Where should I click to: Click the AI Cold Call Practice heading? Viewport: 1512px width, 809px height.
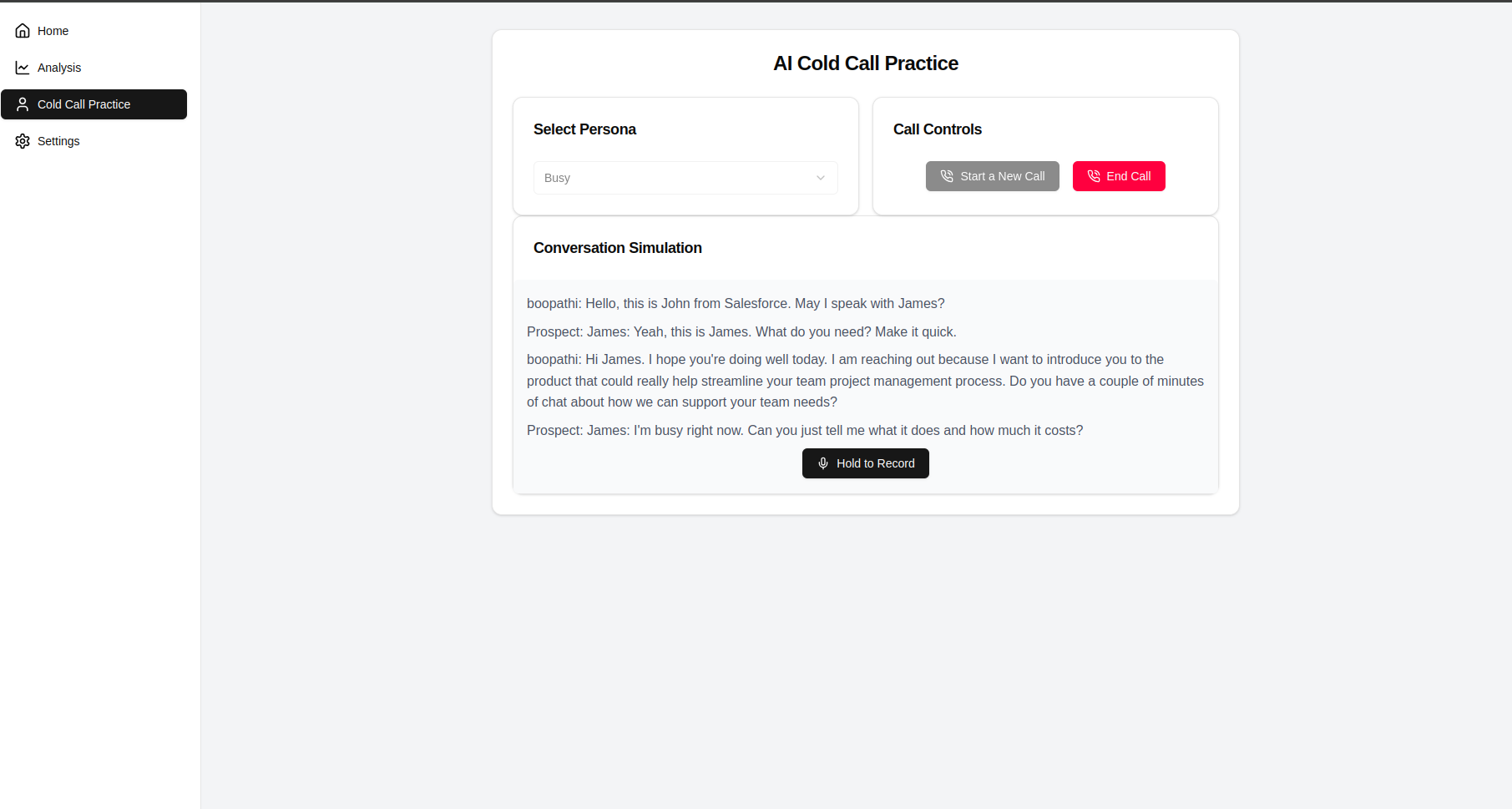click(866, 63)
